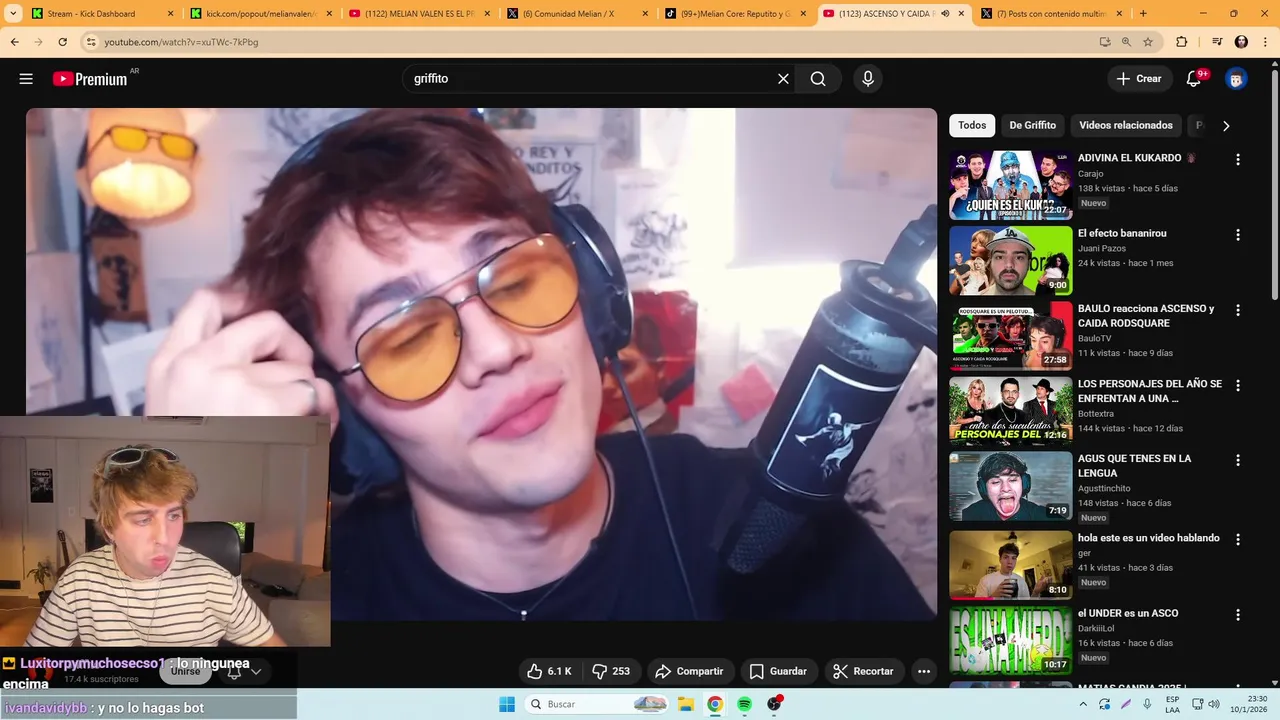Image resolution: width=1280 pixels, height=720 pixels.
Task: Open options for hola este es un video
Action: point(1238,540)
